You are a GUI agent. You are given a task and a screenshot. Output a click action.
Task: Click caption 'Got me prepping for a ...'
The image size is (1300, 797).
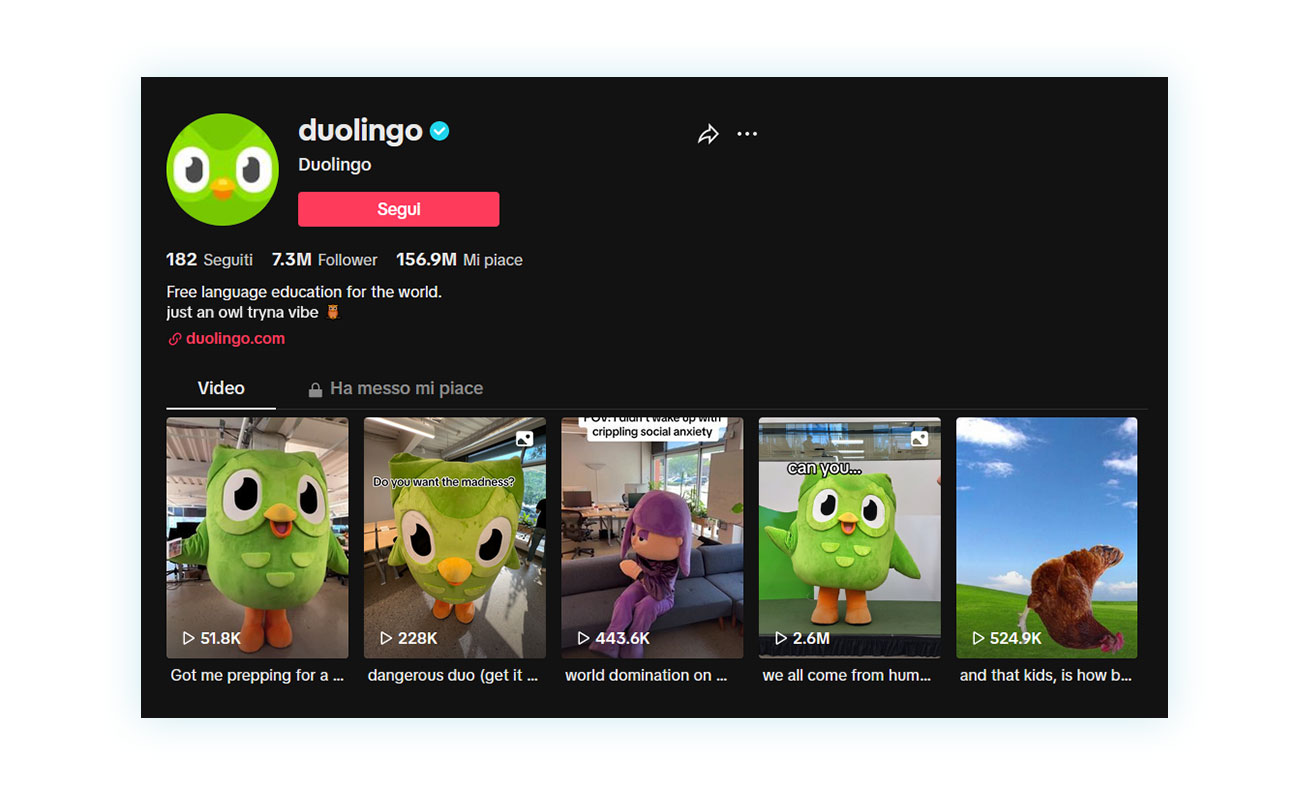coord(257,675)
